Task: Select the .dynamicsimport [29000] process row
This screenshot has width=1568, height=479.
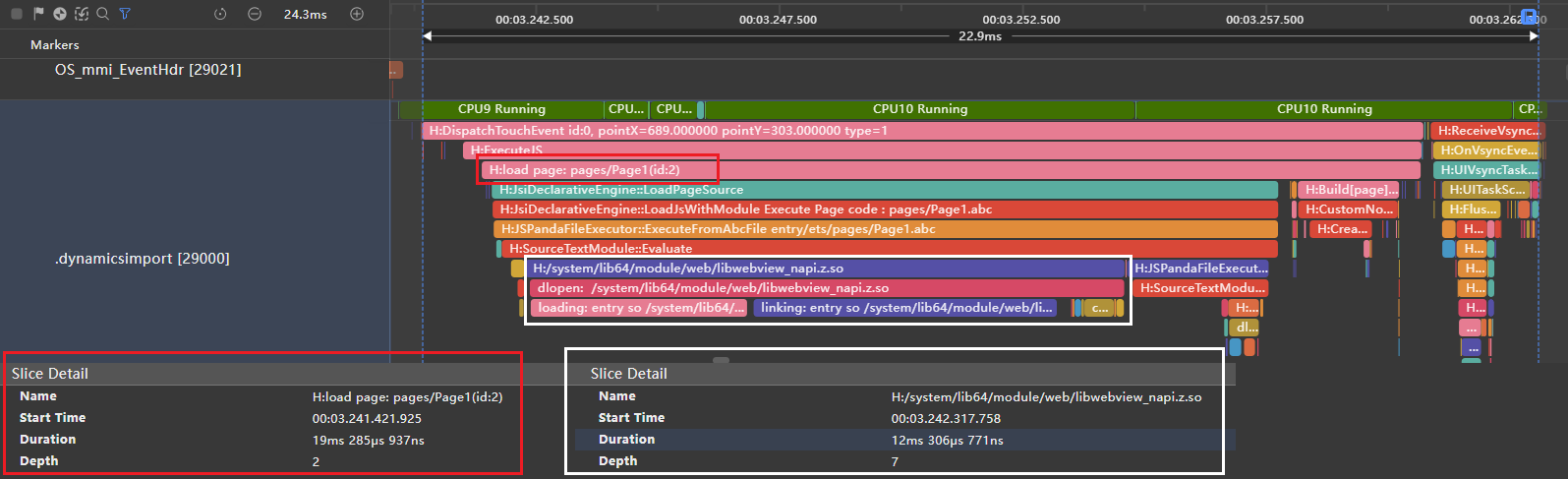Action: tap(143, 259)
